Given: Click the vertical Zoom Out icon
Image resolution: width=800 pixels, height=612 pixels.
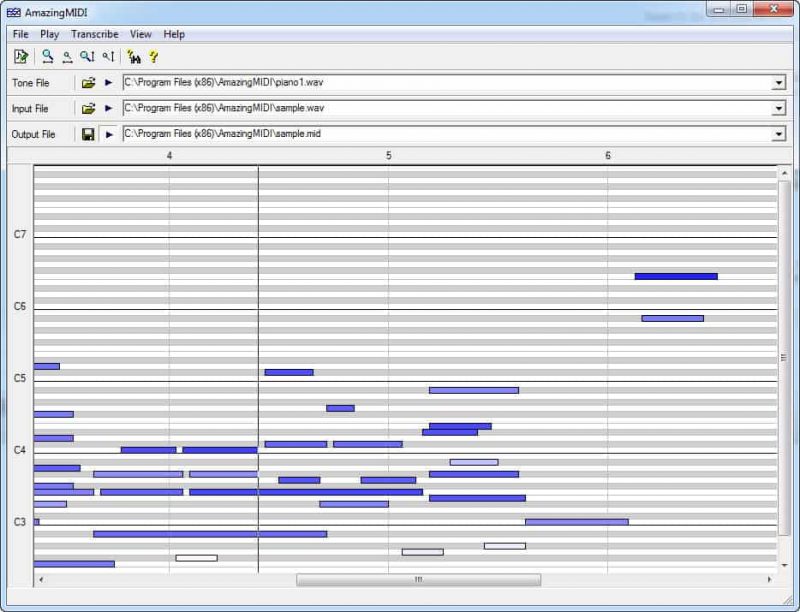Looking at the screenshot, I should click(x=106, y=57).
